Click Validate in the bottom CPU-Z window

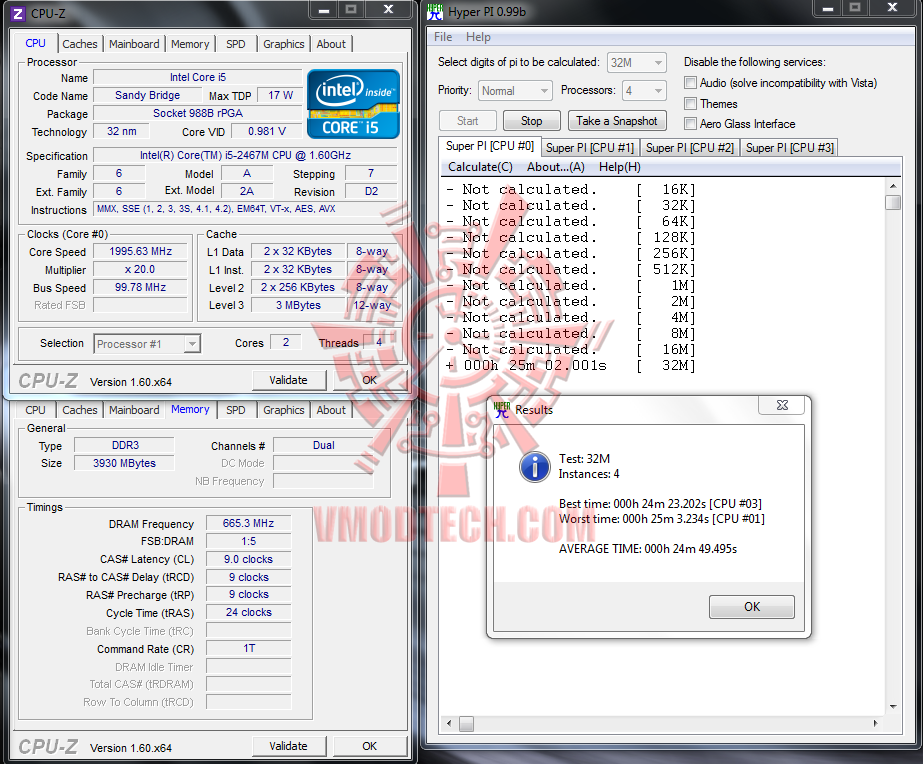point(288,746)
